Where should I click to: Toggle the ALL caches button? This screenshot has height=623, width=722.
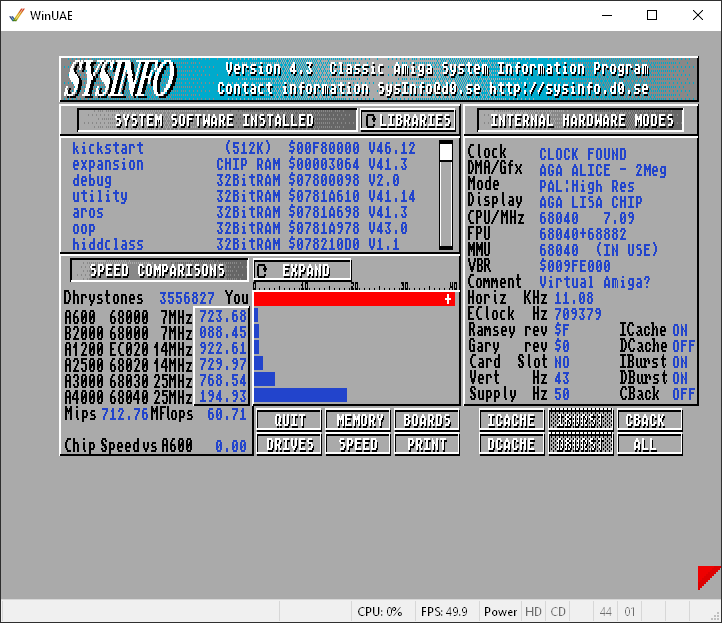[650, 444]
